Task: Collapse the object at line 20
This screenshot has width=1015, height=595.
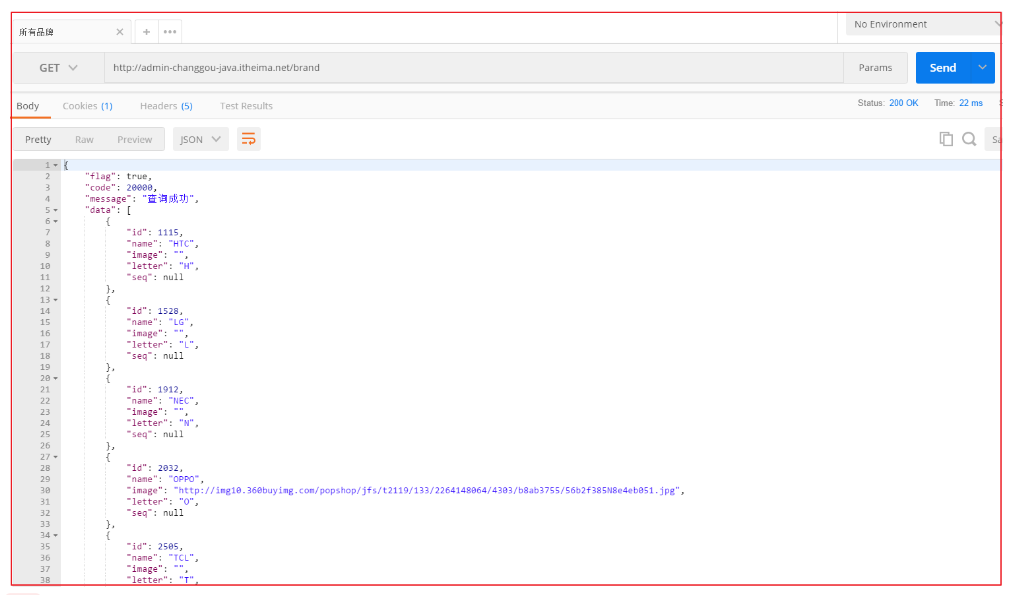Action: click(x=56, y=379)
